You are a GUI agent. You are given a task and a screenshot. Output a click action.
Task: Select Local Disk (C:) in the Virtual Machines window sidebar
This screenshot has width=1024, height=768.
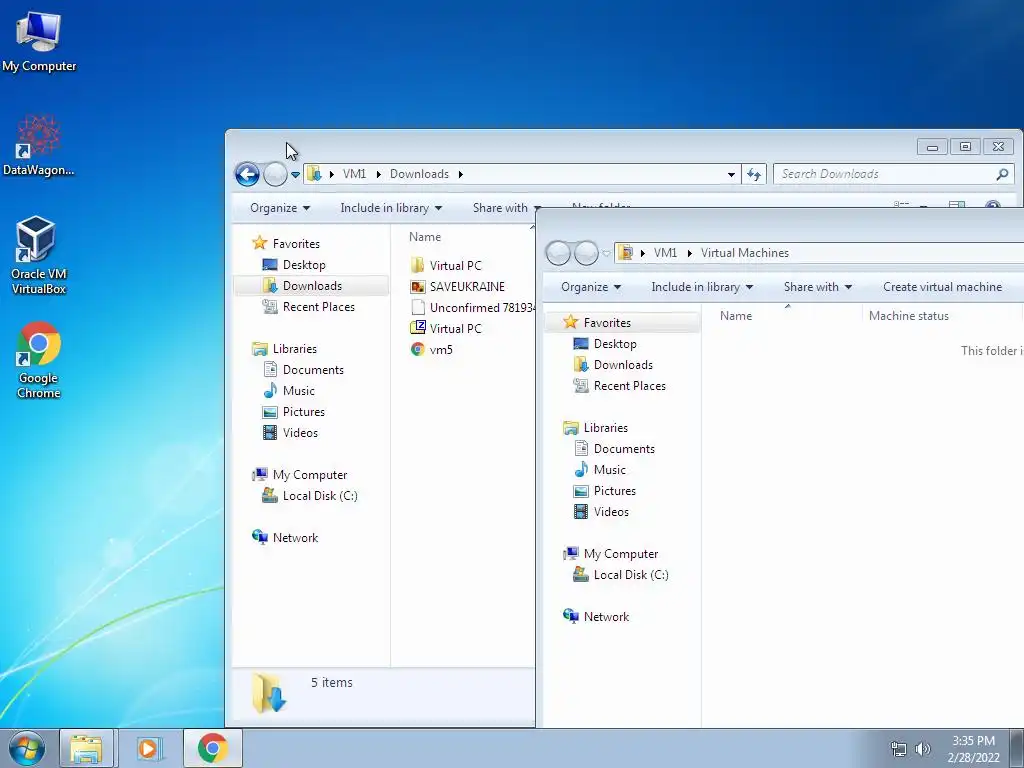click(631, 575)
